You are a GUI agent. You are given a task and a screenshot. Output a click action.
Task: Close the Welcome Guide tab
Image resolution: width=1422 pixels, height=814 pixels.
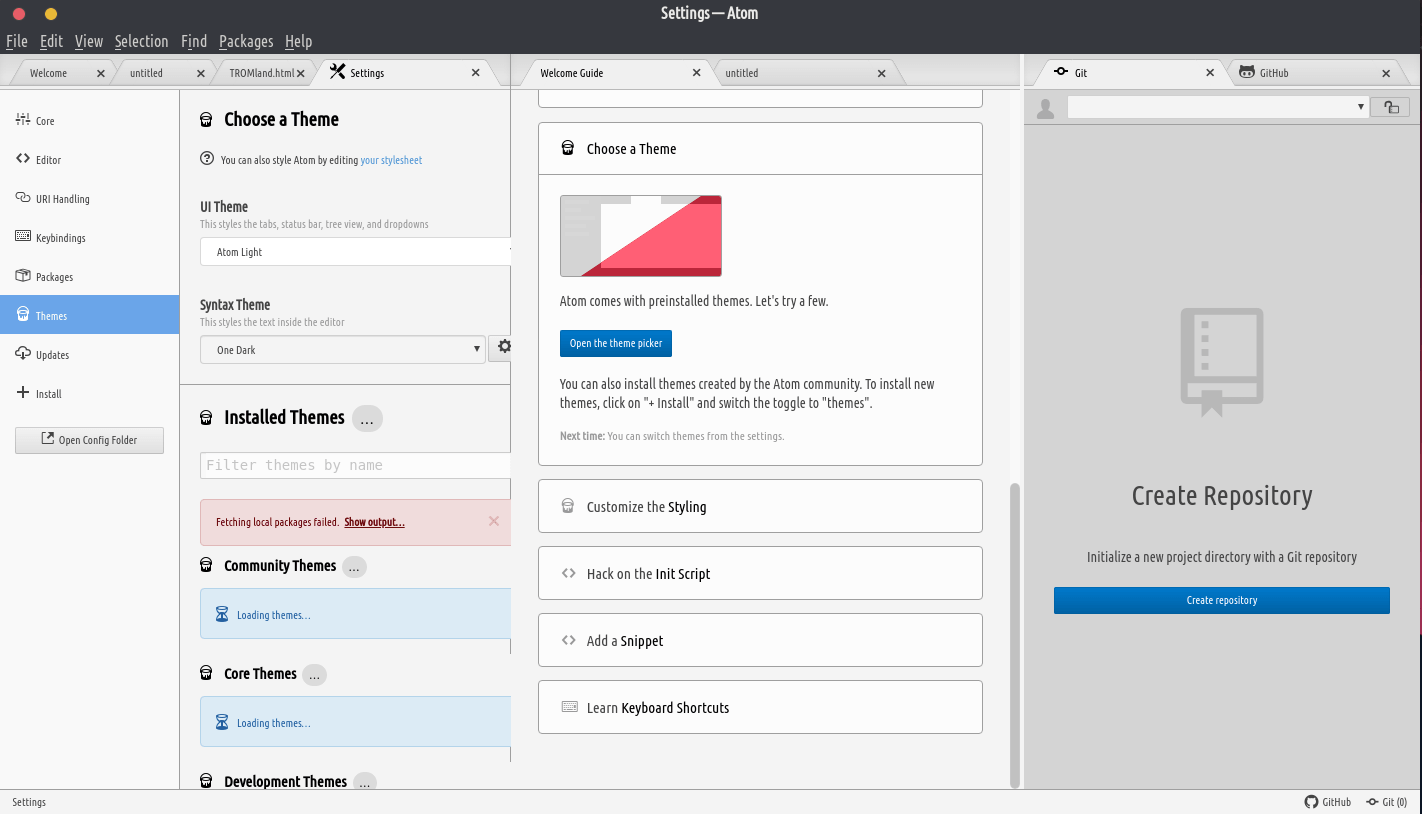point(697,73)
